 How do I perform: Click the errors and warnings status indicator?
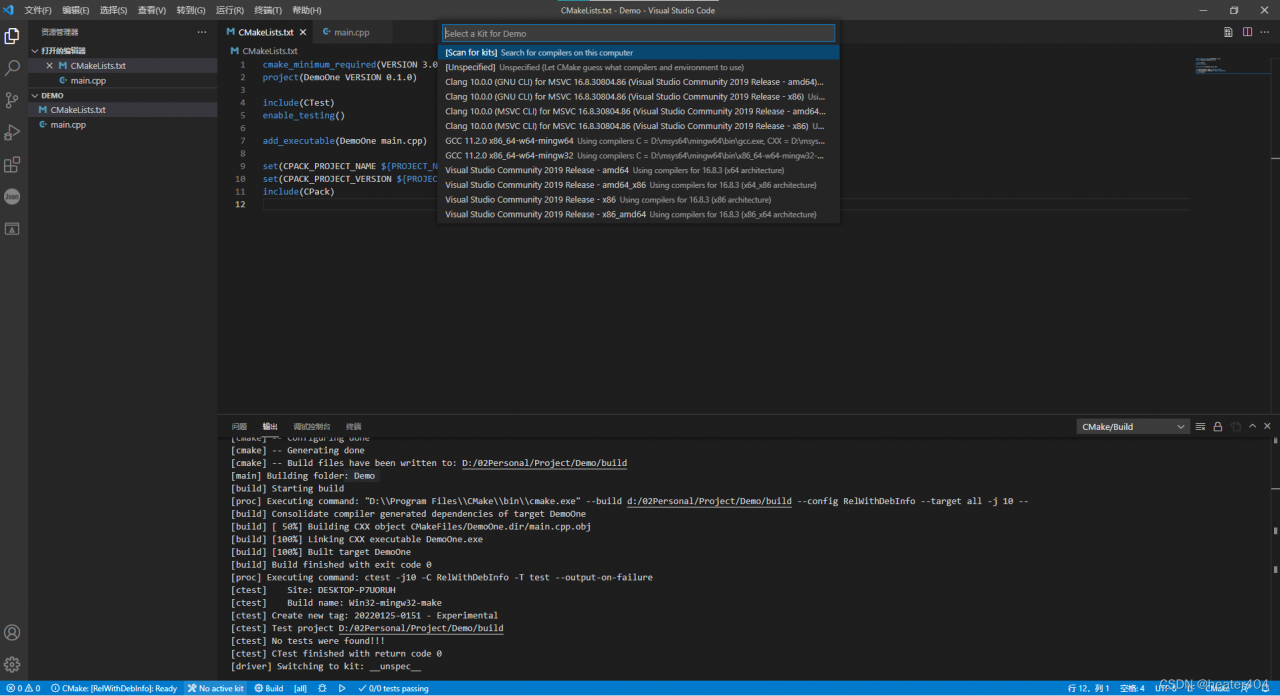coord(22,688)
